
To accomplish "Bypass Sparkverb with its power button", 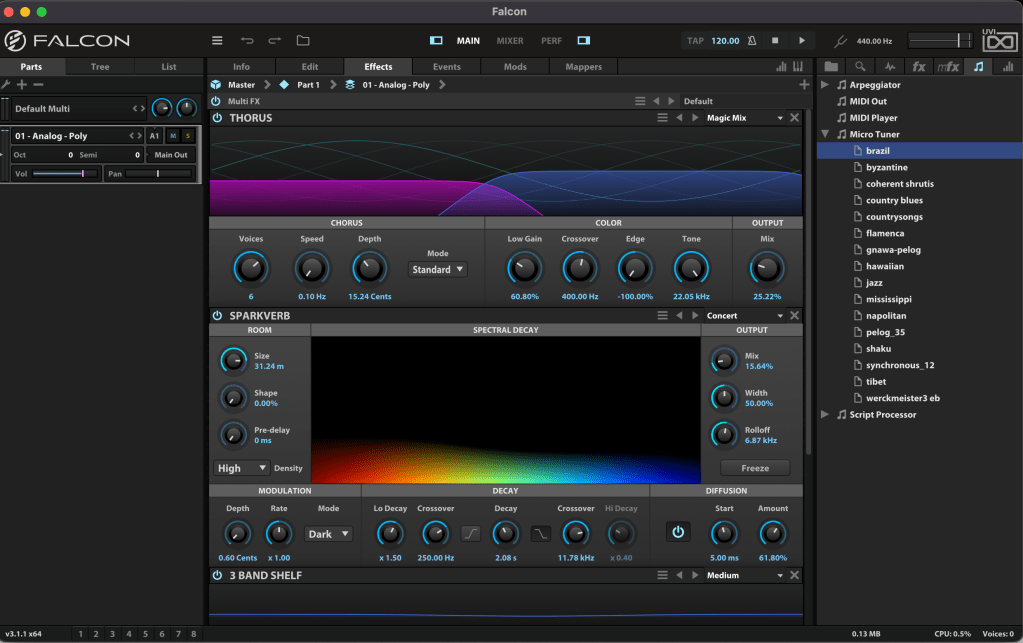I will pos(217,316).
